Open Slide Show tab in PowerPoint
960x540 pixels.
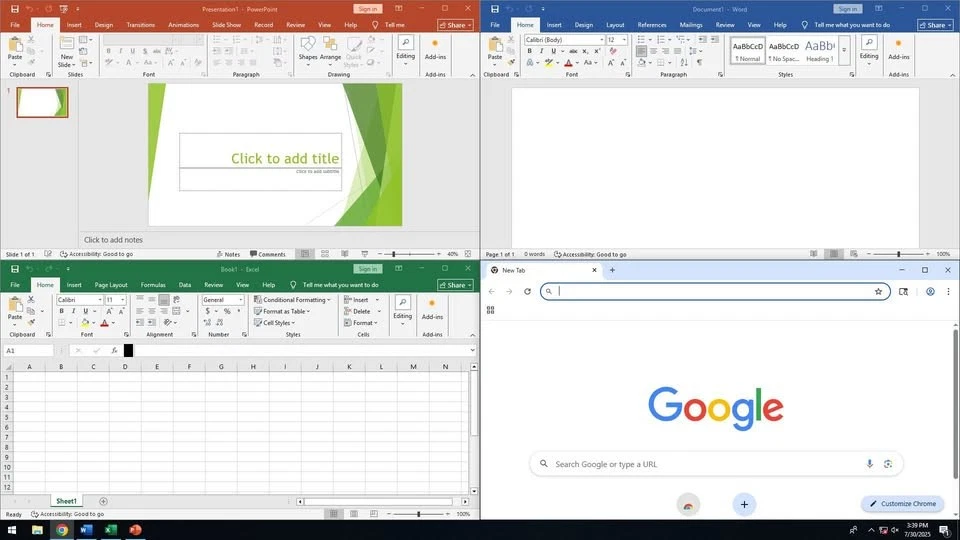pyautogui.click(x=227, y=25)
